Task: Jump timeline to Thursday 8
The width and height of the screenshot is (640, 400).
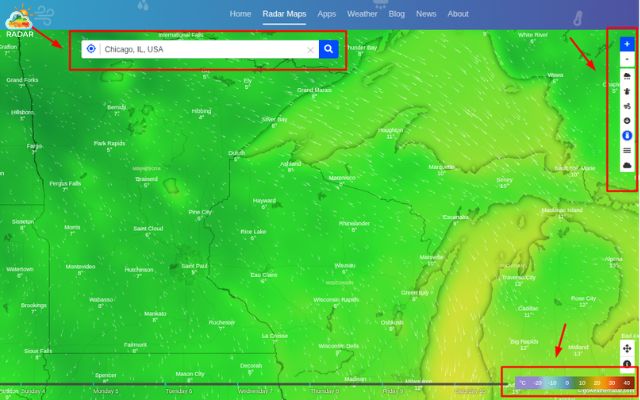Action: point(325,391)
